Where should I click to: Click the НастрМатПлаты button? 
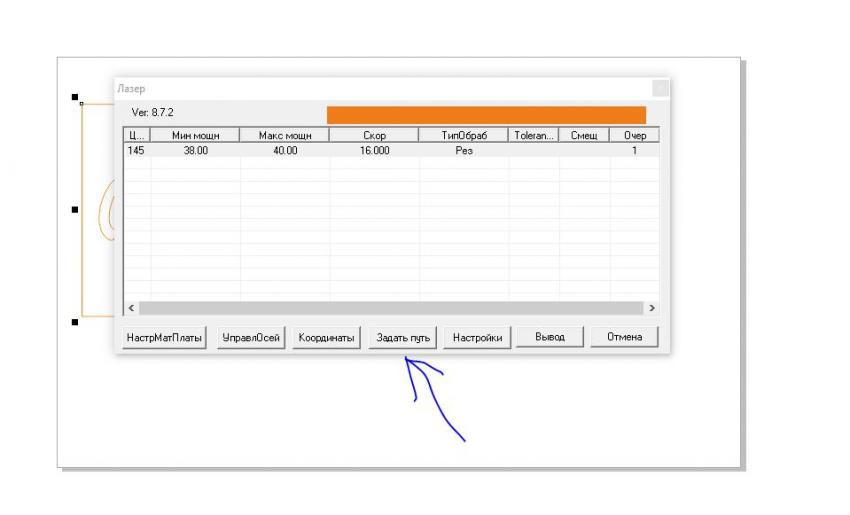pyautogui.click(x=165, y=338)
